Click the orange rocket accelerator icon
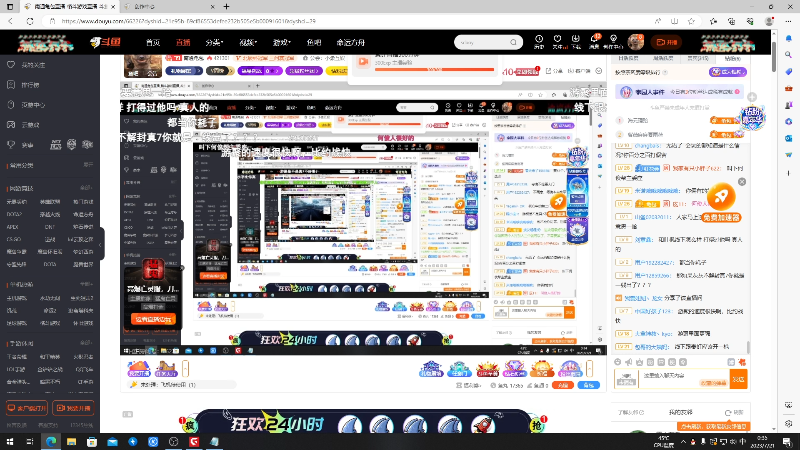800x450 pixels. click(721, 196)
